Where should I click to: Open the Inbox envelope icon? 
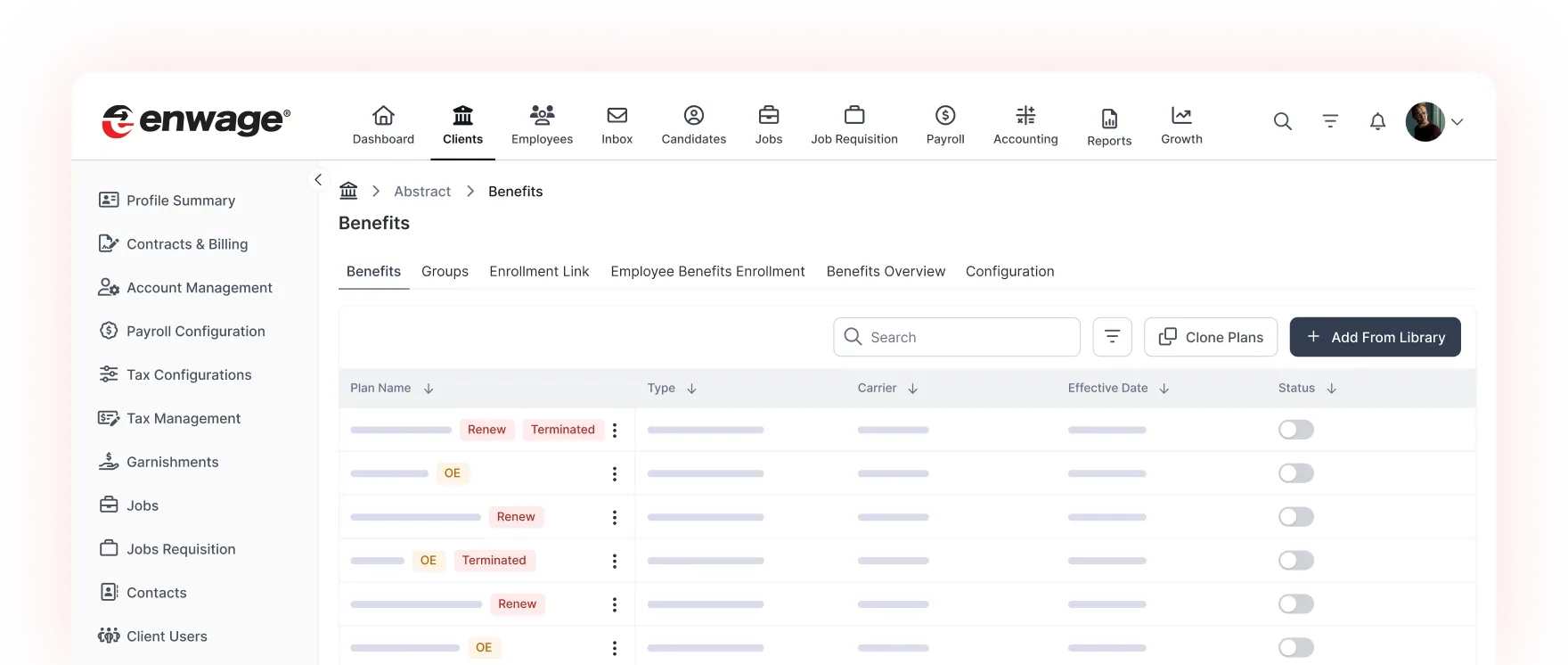point(617,116)
